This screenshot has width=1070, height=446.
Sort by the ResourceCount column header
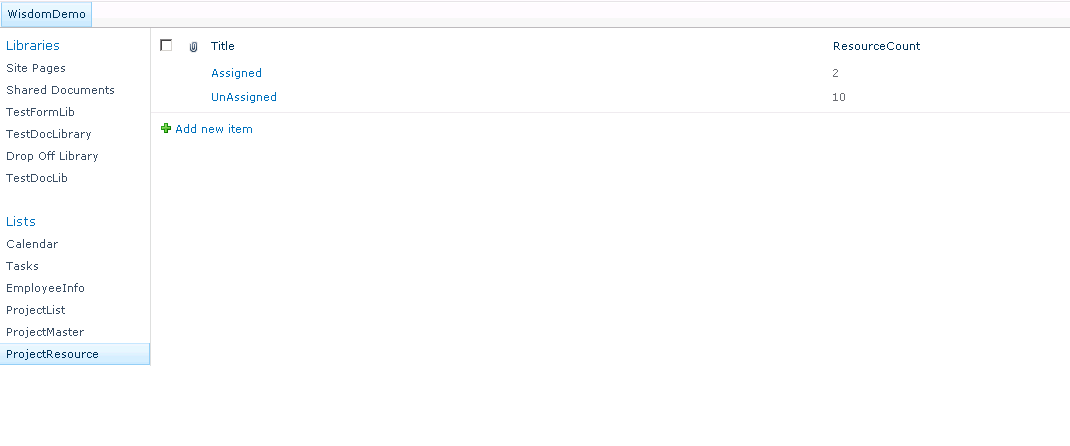876,46
